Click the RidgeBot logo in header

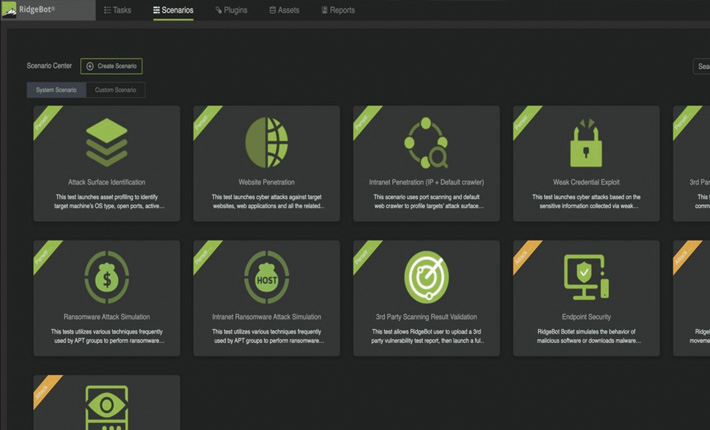(x=32, y=10)
